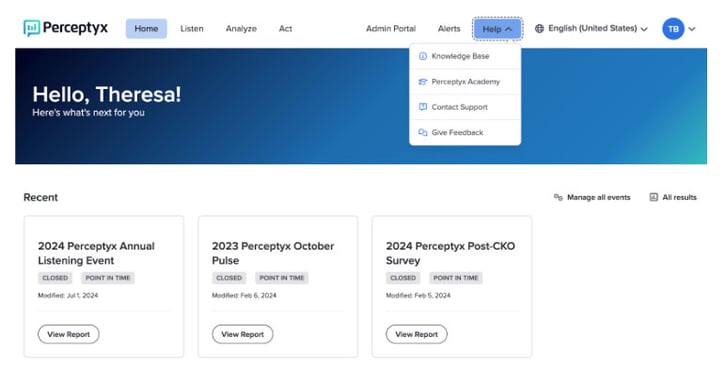
Task: Collapse the Help dropdown menu
Action: tap(497, 29)
